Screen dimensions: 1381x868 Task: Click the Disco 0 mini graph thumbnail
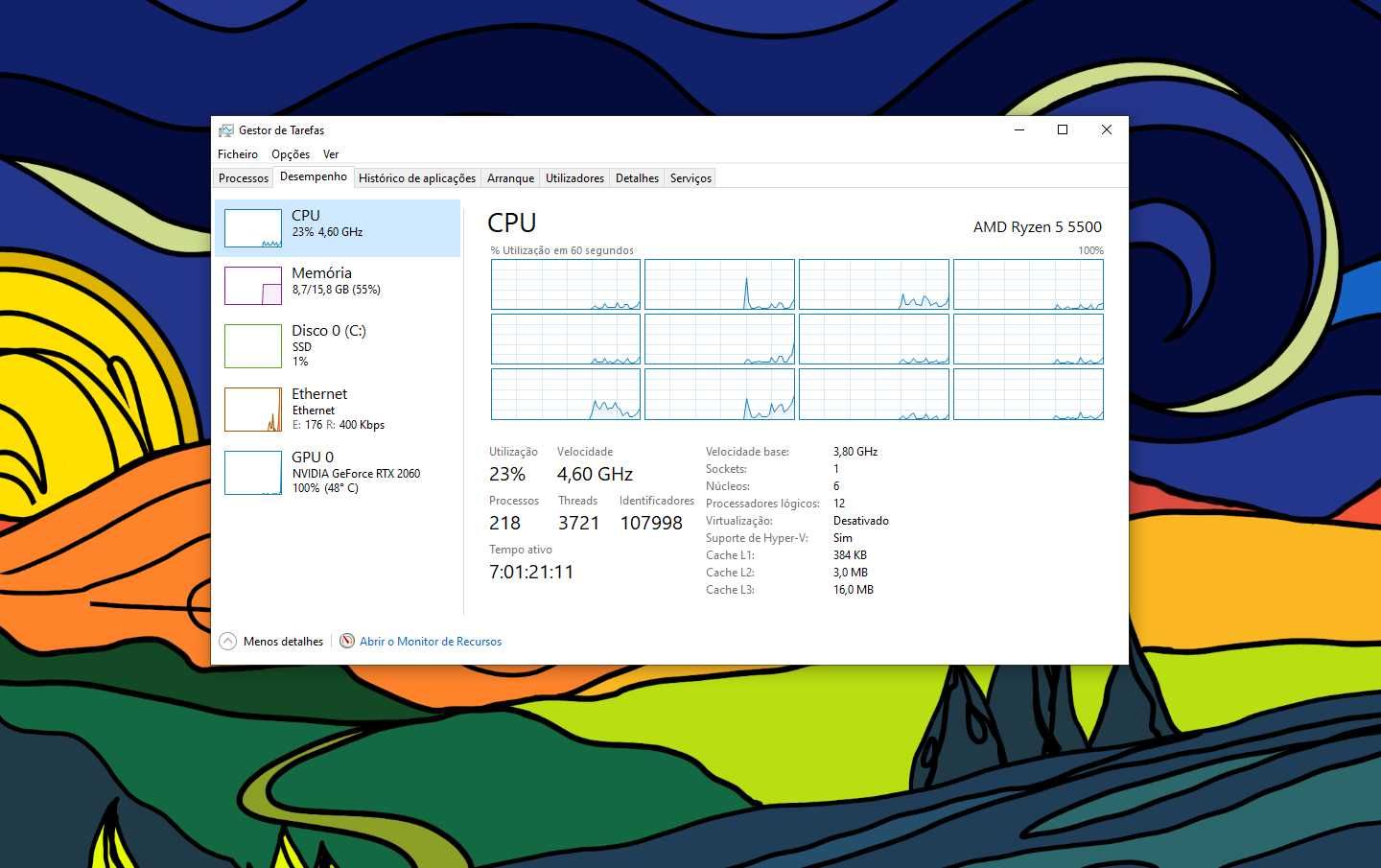(253, 346)
